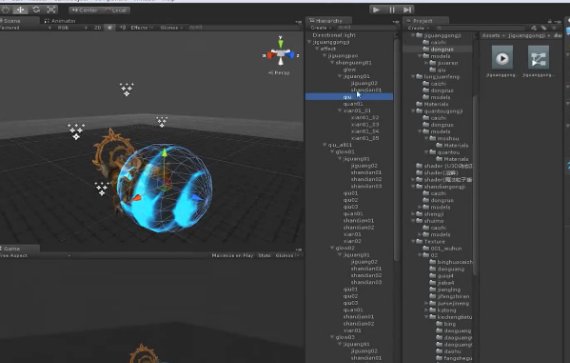Click the lock icon on Project panel

point(550,21)
